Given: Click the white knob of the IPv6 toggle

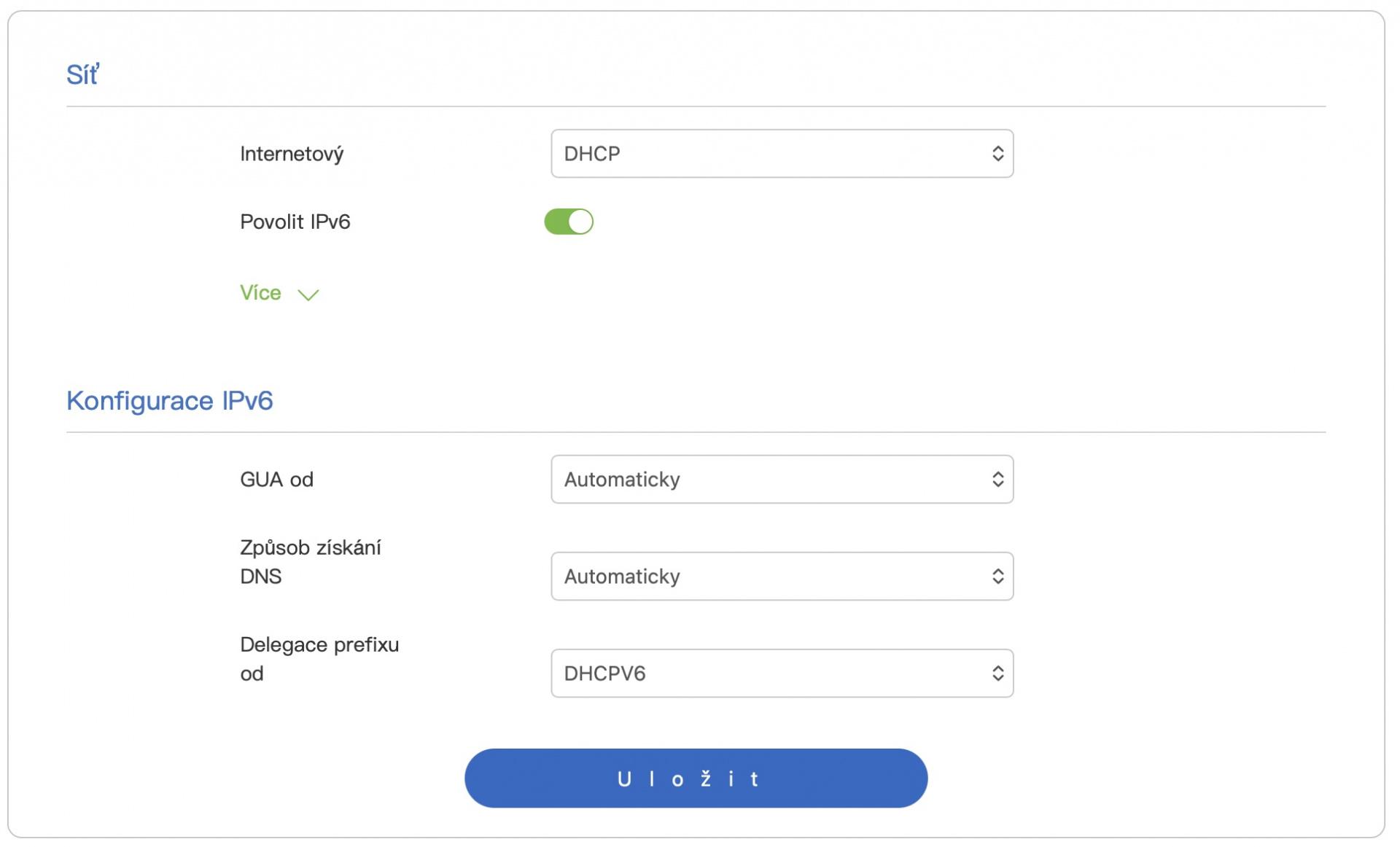Looking at the screenshot, I should coord(580,222).
